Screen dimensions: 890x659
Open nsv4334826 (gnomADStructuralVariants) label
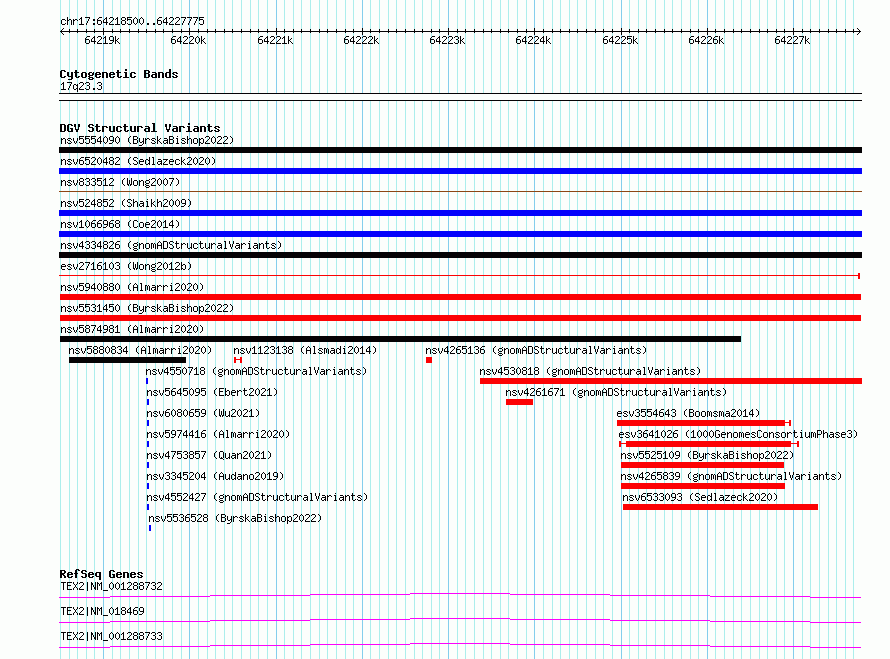pyautogui.click(x=171, y=245)
